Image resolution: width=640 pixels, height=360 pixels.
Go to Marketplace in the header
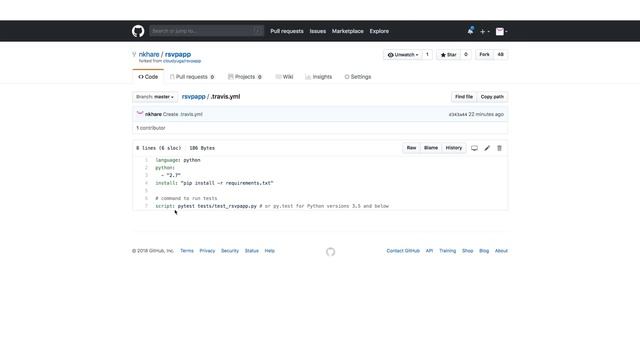pos(347,31)
